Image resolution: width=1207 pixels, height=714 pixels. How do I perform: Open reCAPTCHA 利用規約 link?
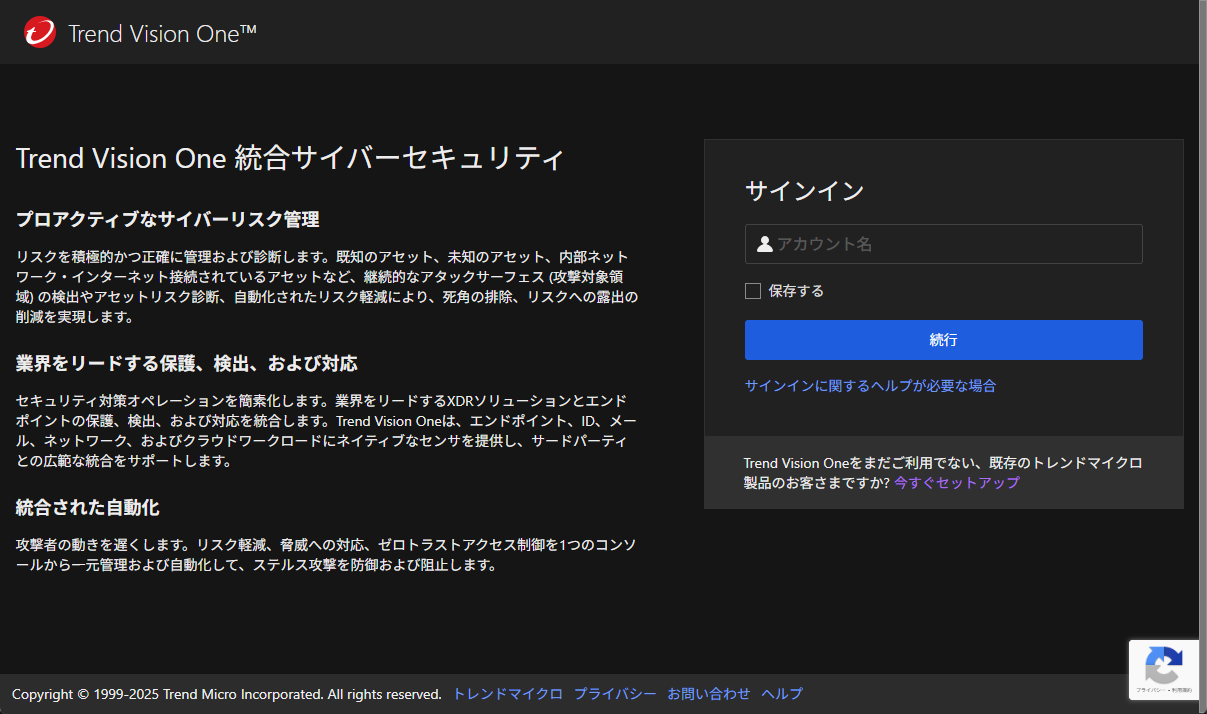tap(1180, 688)
